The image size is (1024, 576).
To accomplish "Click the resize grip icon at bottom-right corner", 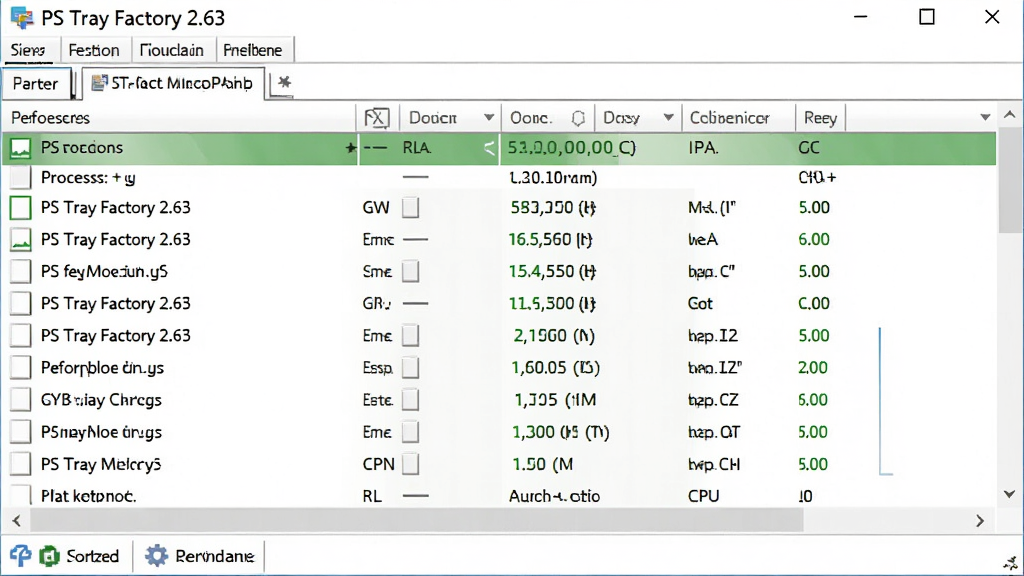I will [x=1011, y=563].
